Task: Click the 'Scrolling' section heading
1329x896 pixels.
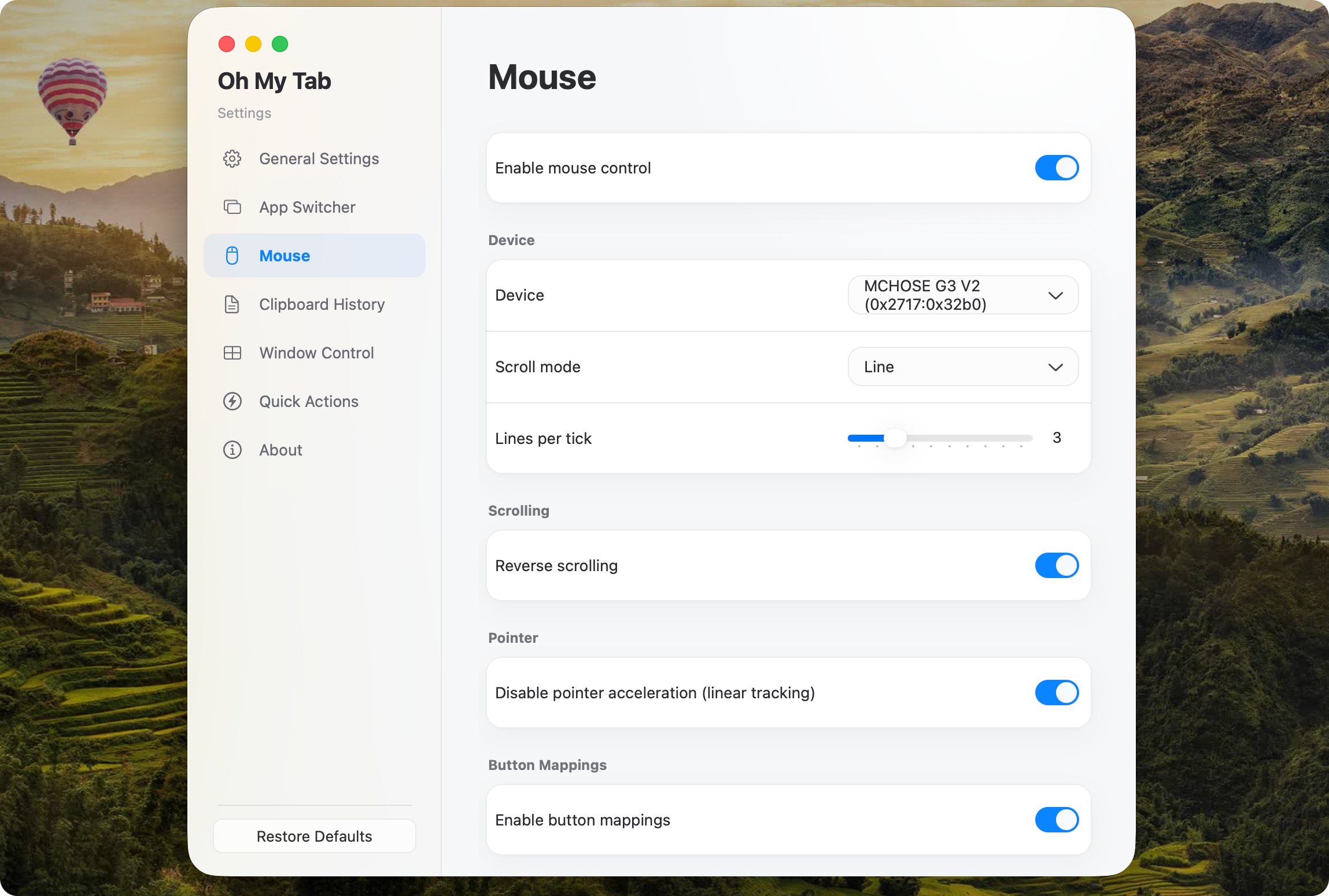Action: point(519,510)
